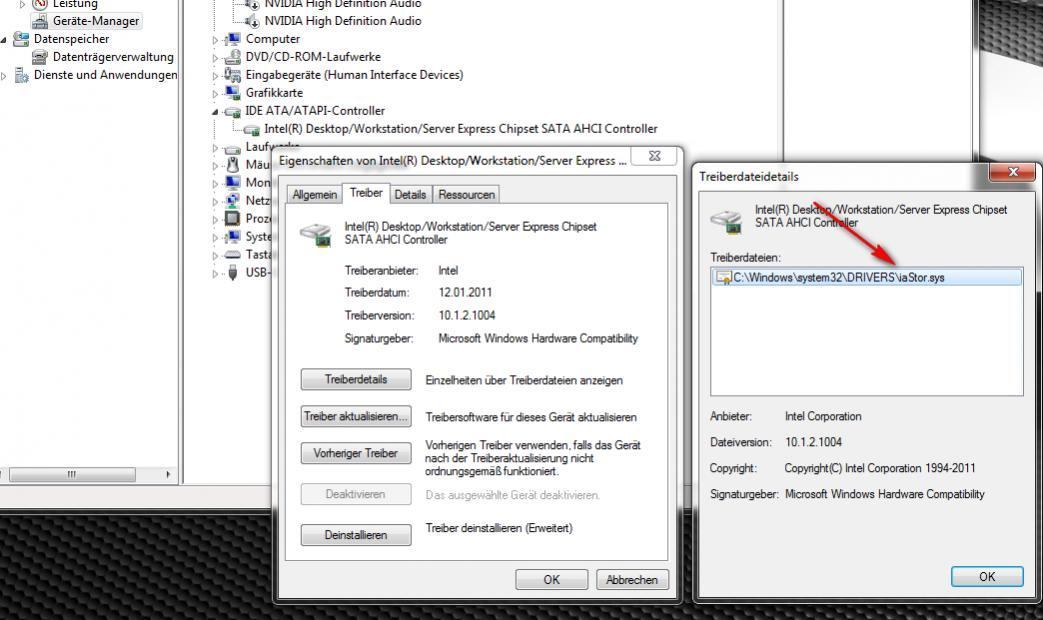This screenshot has width=1043, height=620.
Task: Click Treiberdatum value 12.01.2011
Action: (x=465, y=292)
